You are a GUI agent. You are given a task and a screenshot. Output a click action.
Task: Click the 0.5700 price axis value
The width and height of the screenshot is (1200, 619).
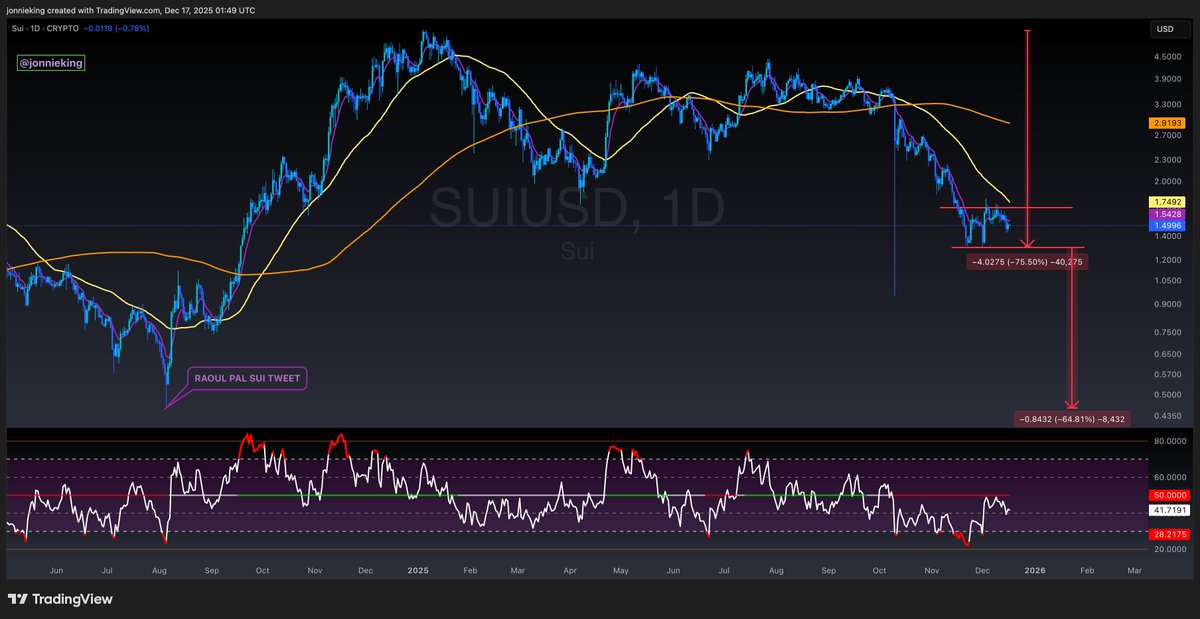tap(1168, 374)
